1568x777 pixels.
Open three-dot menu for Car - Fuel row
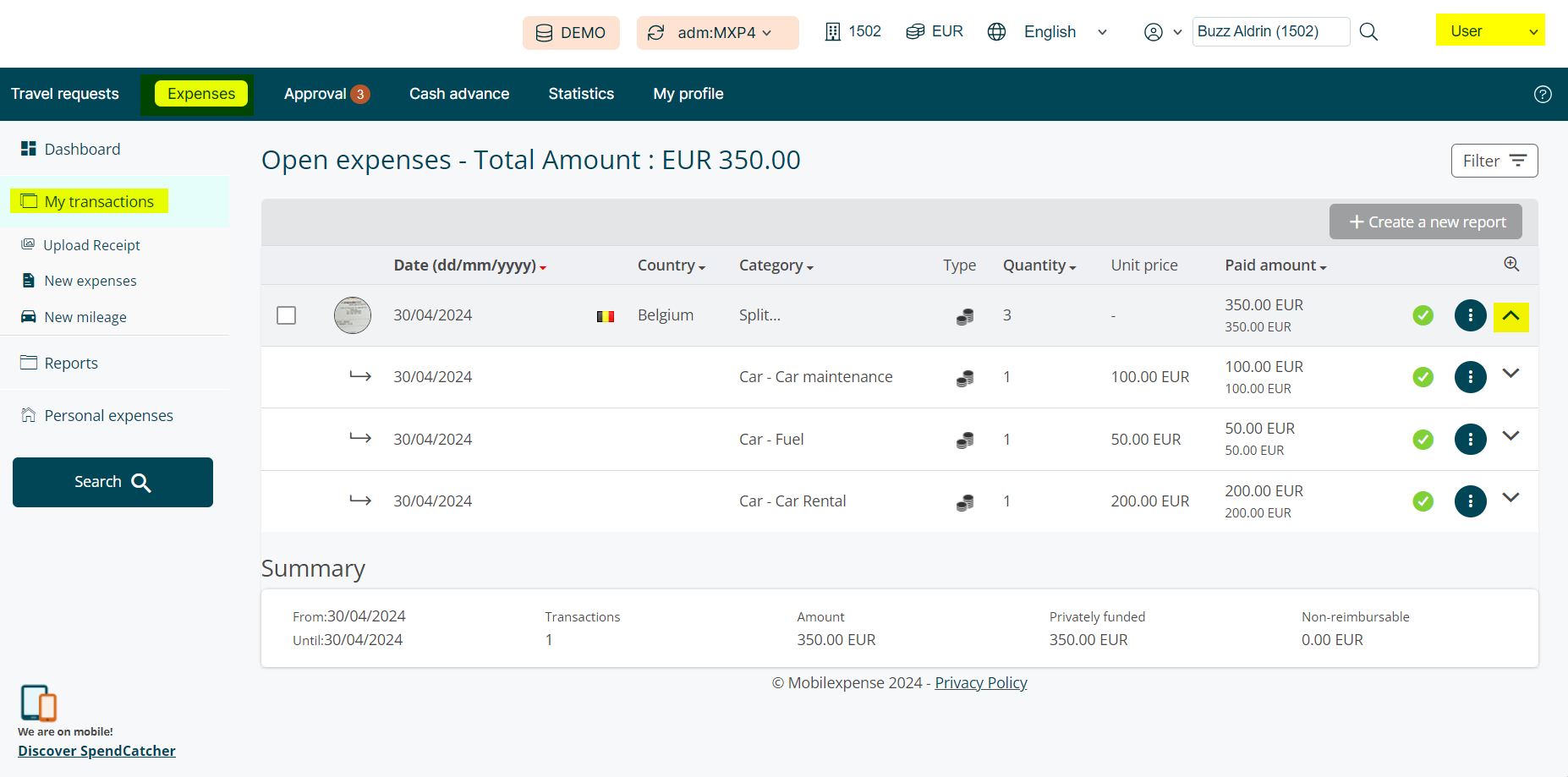(x=1470, y=439)
